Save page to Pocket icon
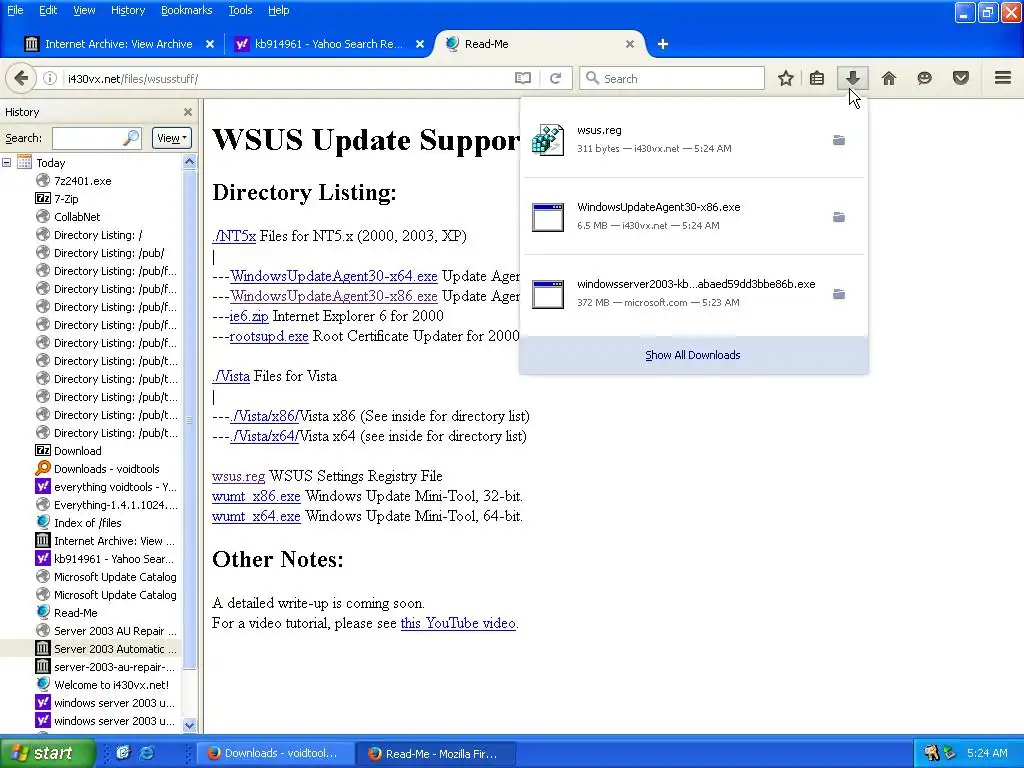This screenshot has height=768, width=1024. 961,78
